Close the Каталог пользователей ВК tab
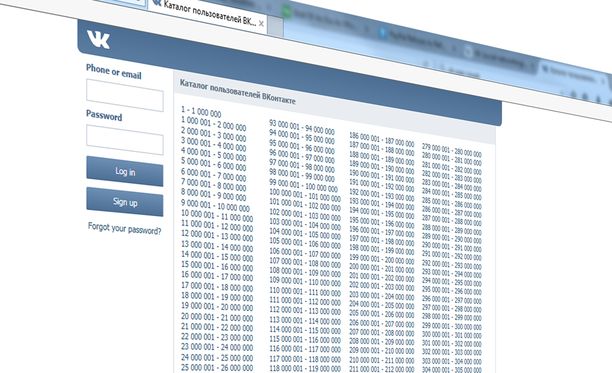The image size is (612, 373). point(261,24)
